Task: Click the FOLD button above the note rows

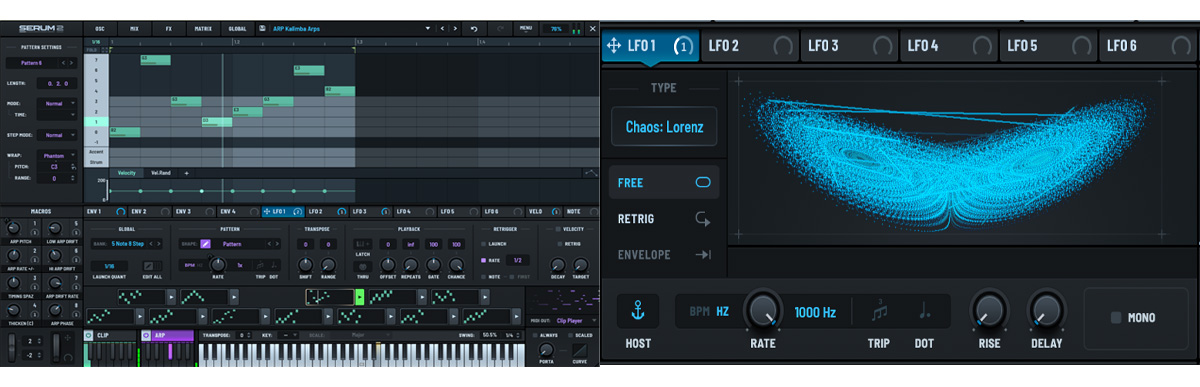Action: (x=92, y=50)
